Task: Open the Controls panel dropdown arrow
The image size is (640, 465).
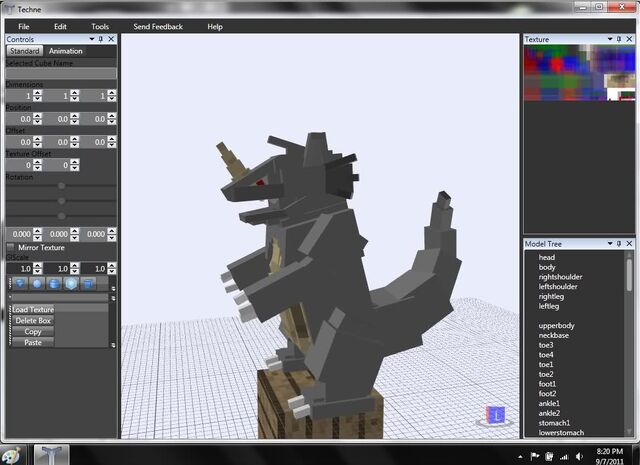Action: [x=92, y=39]
